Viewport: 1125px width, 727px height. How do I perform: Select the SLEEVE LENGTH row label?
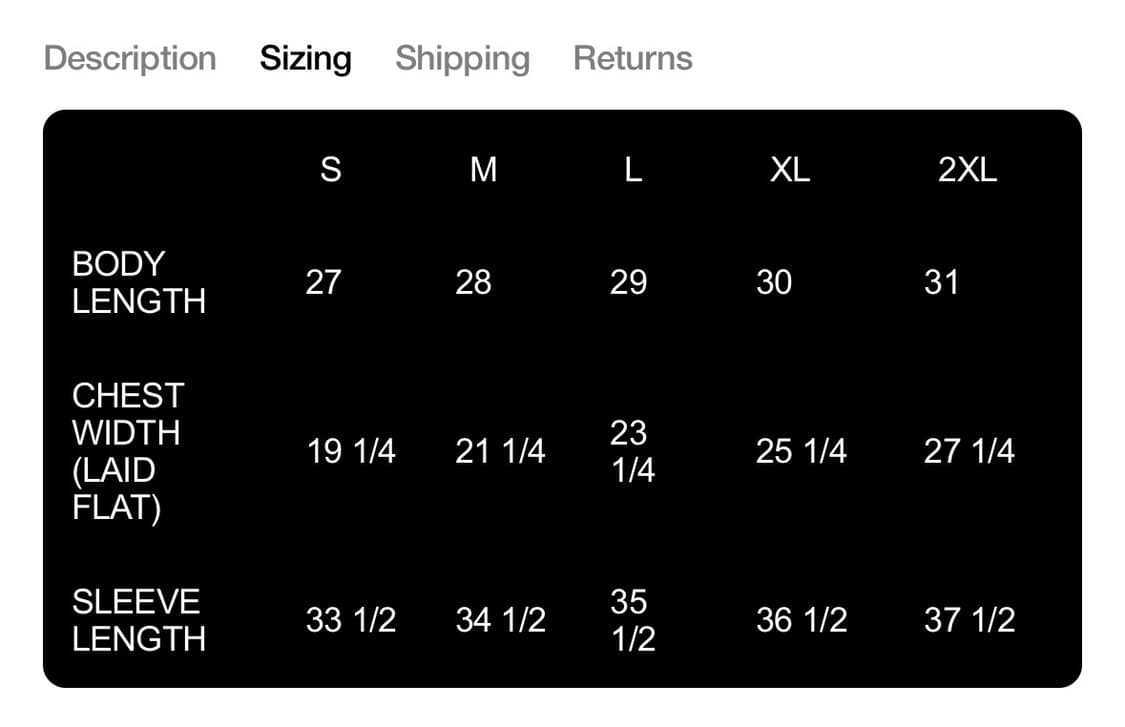click(138, 620)
